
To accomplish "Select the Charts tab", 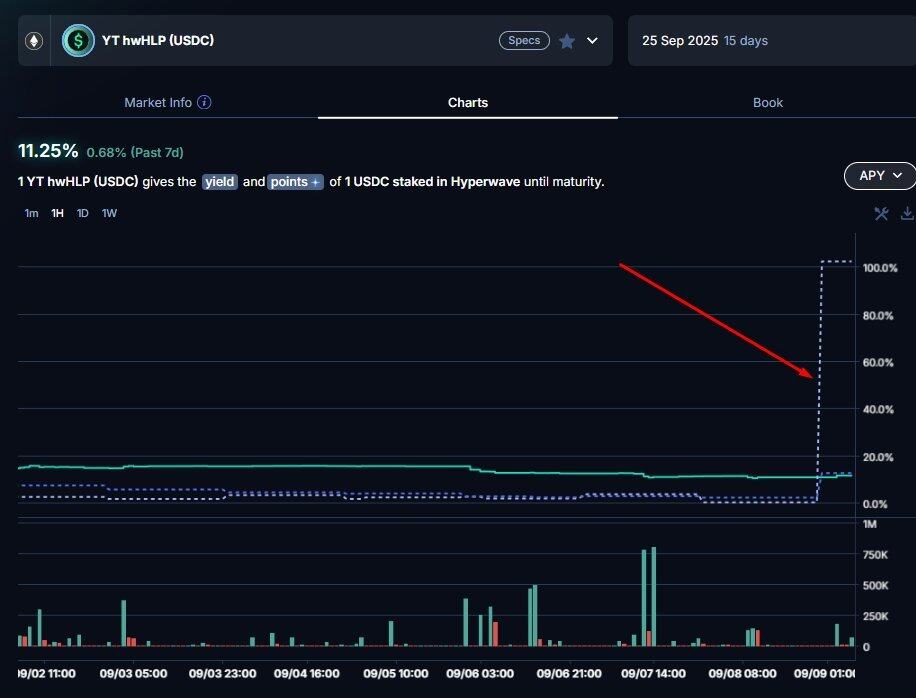I will pyautogui.click(x=468, y=102).
